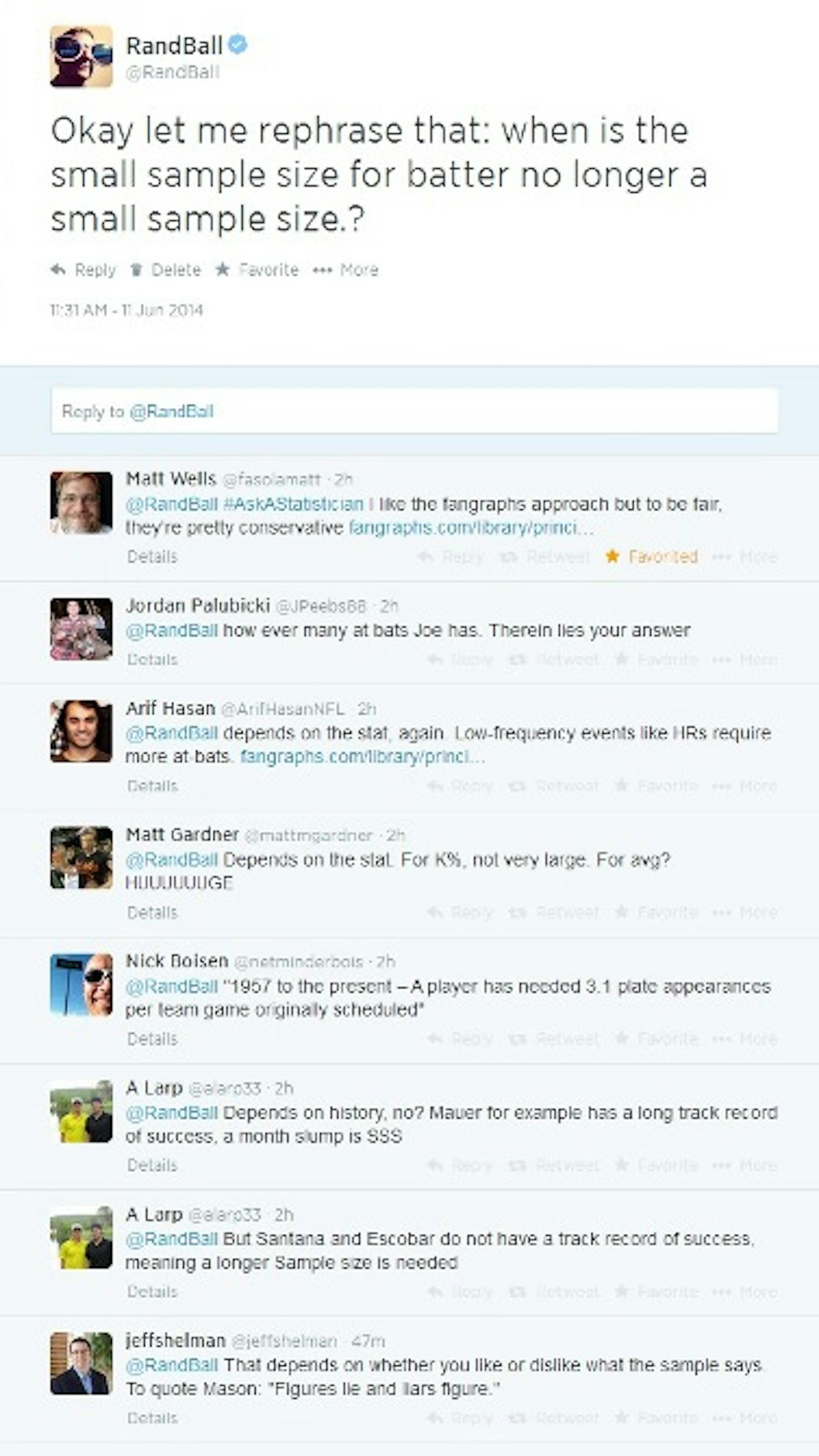Favorite the main RandBall tweet with the star
The width and height of the screenshot is (819, 1456).
pos(222,270)
